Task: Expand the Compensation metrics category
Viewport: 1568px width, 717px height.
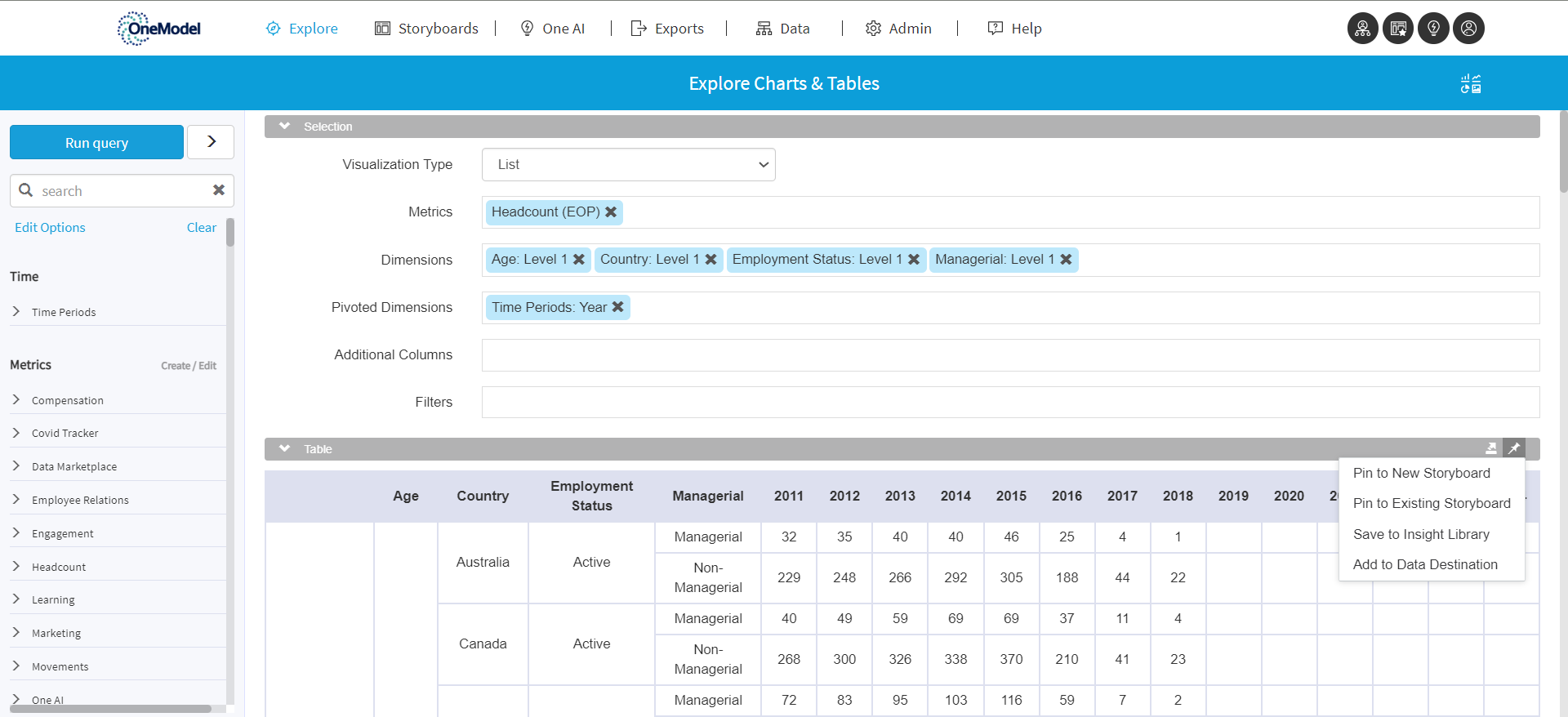Action: pos(16,400)
